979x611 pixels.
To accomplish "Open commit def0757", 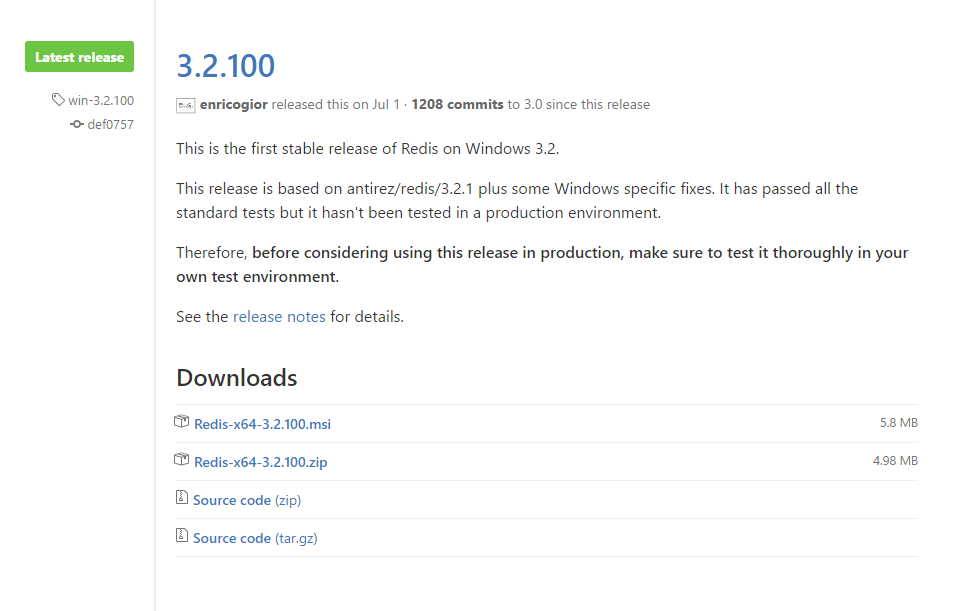I will tap(110, 124).
